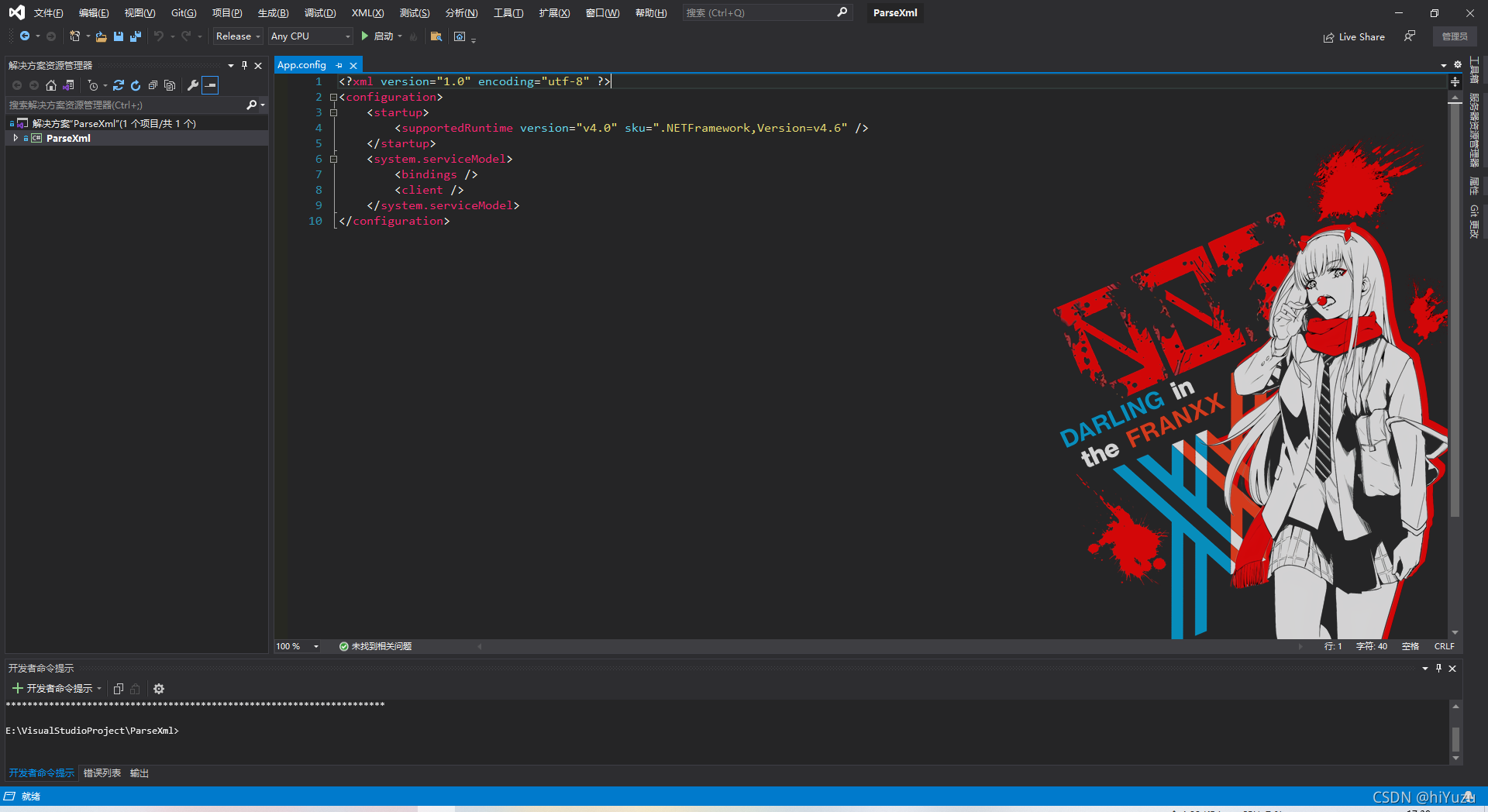Click the Redo arrow icon
The image size is (1488, 812).
(186, 36)
